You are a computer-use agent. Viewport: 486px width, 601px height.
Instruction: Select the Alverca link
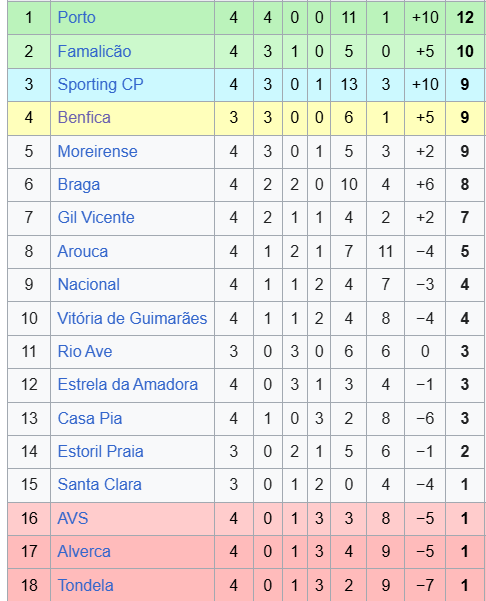point(84,552)
